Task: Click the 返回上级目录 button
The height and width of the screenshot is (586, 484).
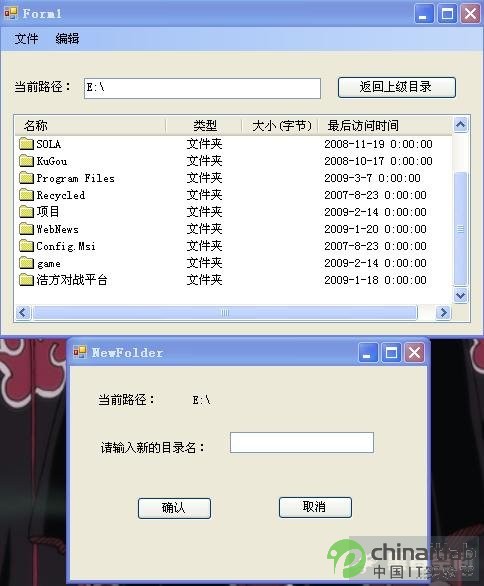Action: [397, 87]
